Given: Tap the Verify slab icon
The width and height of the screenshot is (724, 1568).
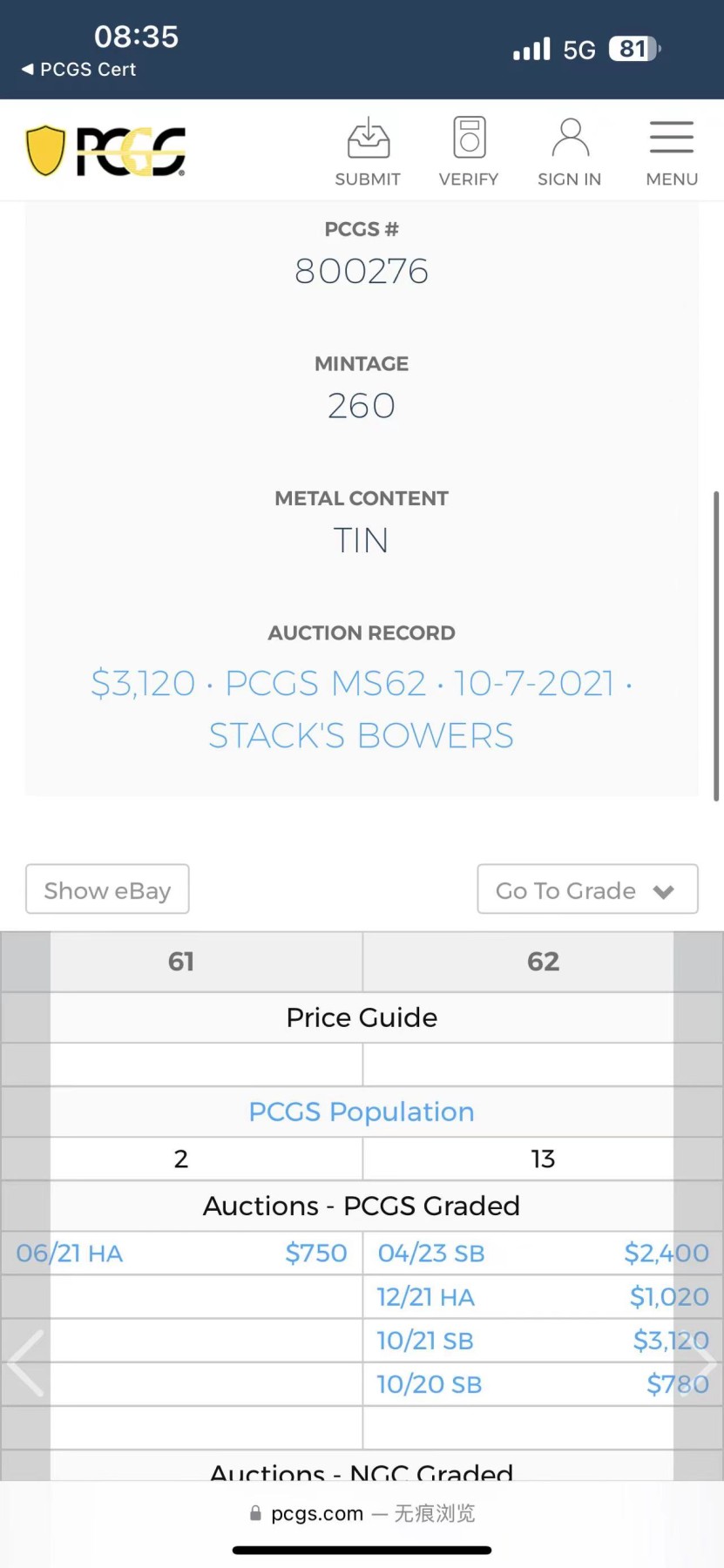Looking at the screenshot, I should tap(469, 139).
